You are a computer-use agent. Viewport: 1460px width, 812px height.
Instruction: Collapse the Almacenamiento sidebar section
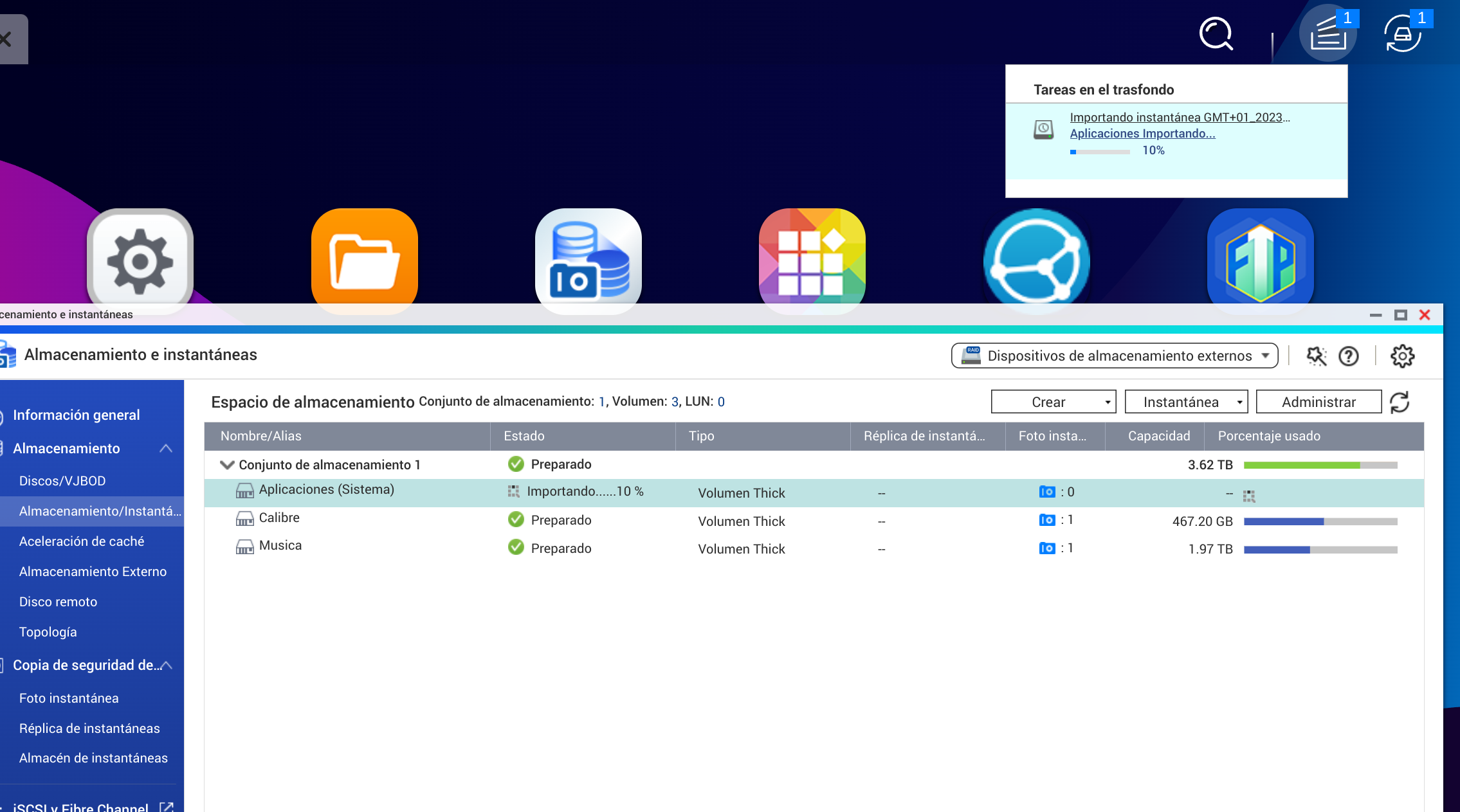pyautogui.click(x=165, y=448)
